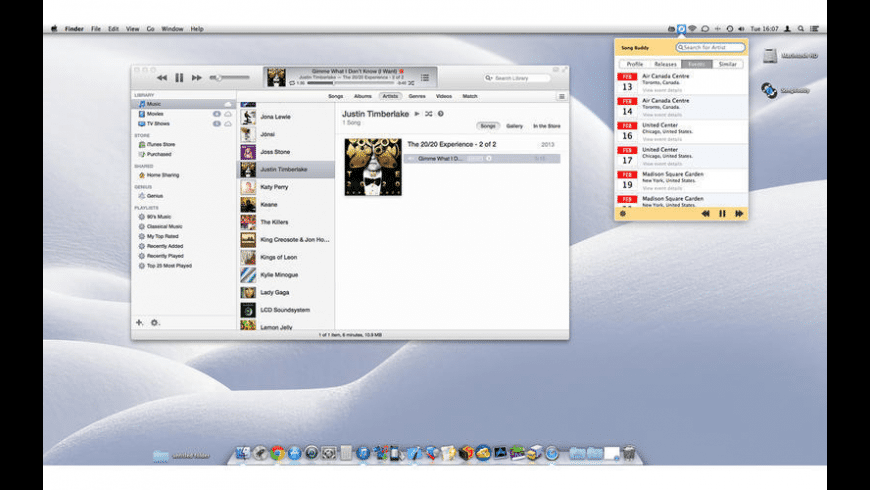Image resolution: width=870 pixels, height=490 pixels.
Task: Open the Go menu
Action: 150,29
